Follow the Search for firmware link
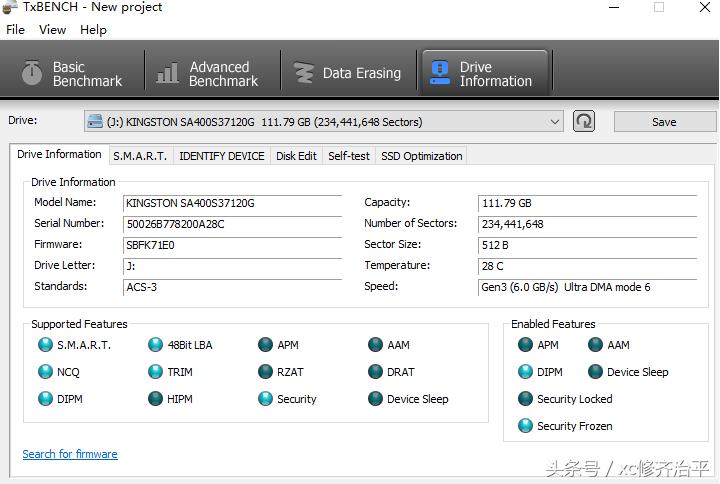 click(x=70, y=454)
